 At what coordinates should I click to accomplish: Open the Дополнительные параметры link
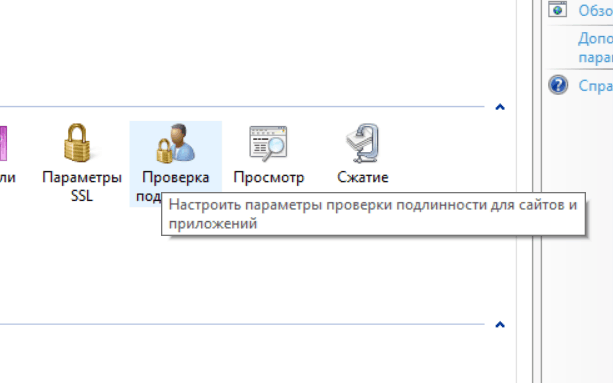pos(595,48)
